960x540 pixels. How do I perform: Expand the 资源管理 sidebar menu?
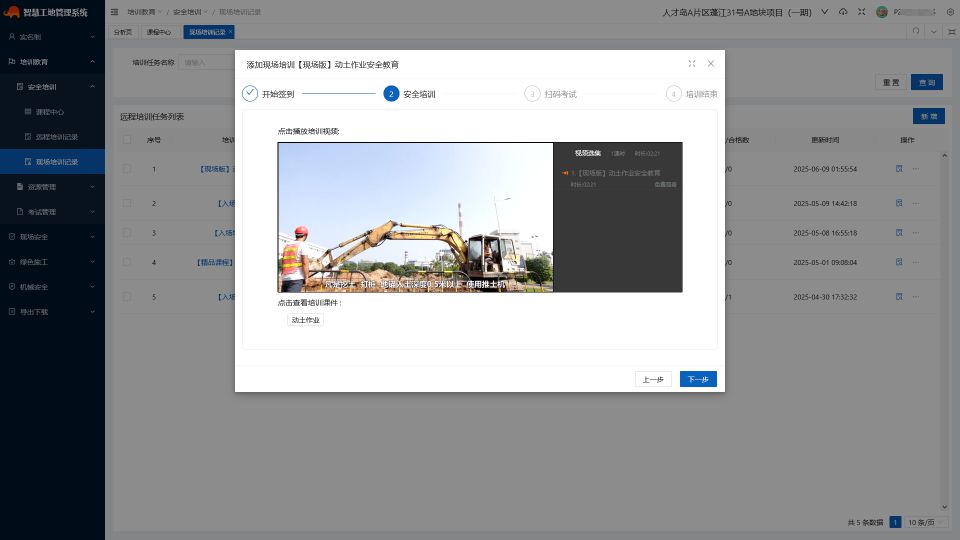coord(52,187)
